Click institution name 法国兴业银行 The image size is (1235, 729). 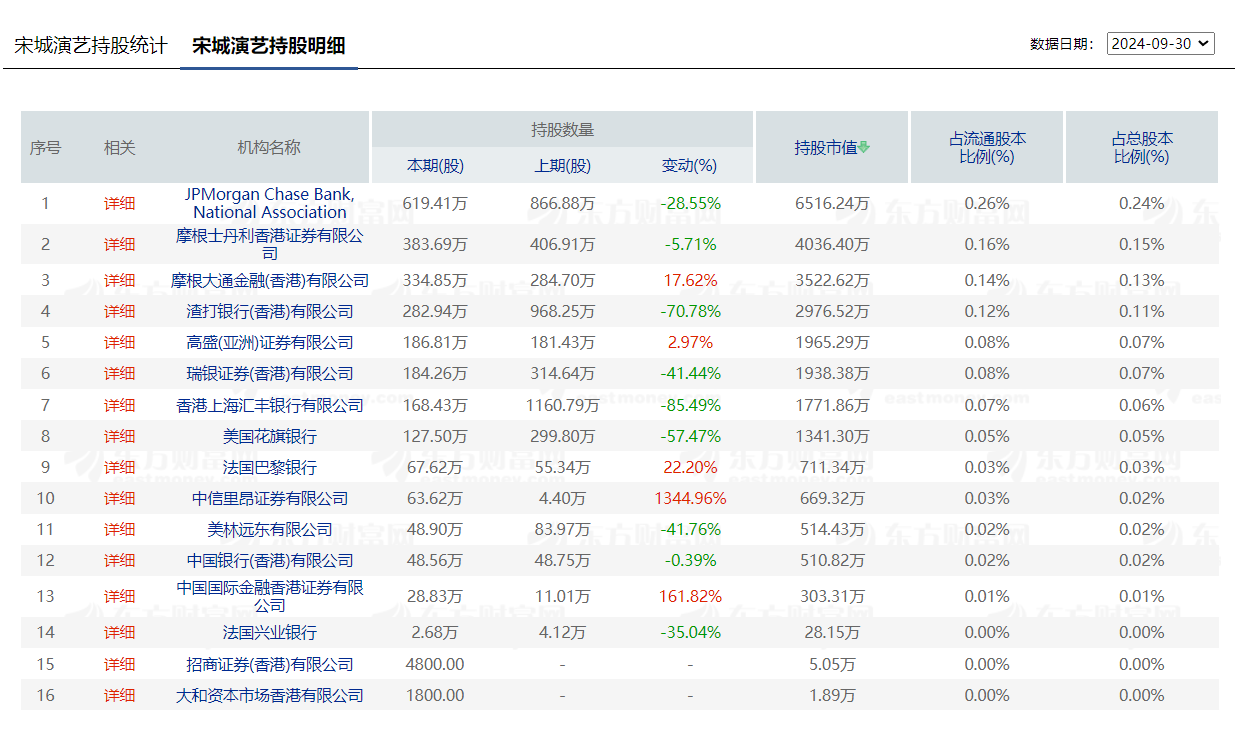coord(270,632)
